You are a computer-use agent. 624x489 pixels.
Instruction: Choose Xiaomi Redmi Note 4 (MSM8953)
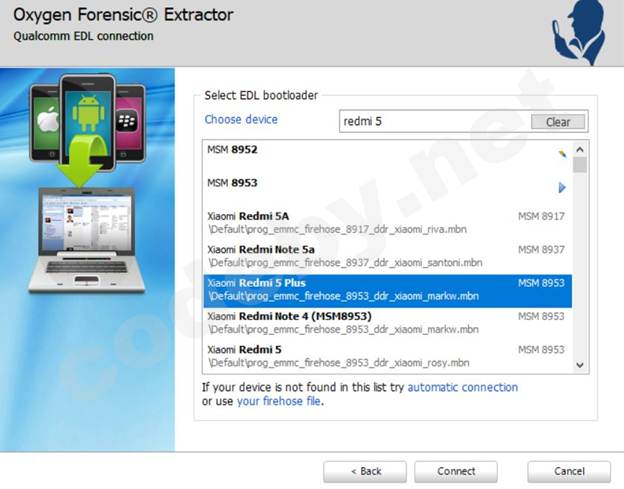387,324
